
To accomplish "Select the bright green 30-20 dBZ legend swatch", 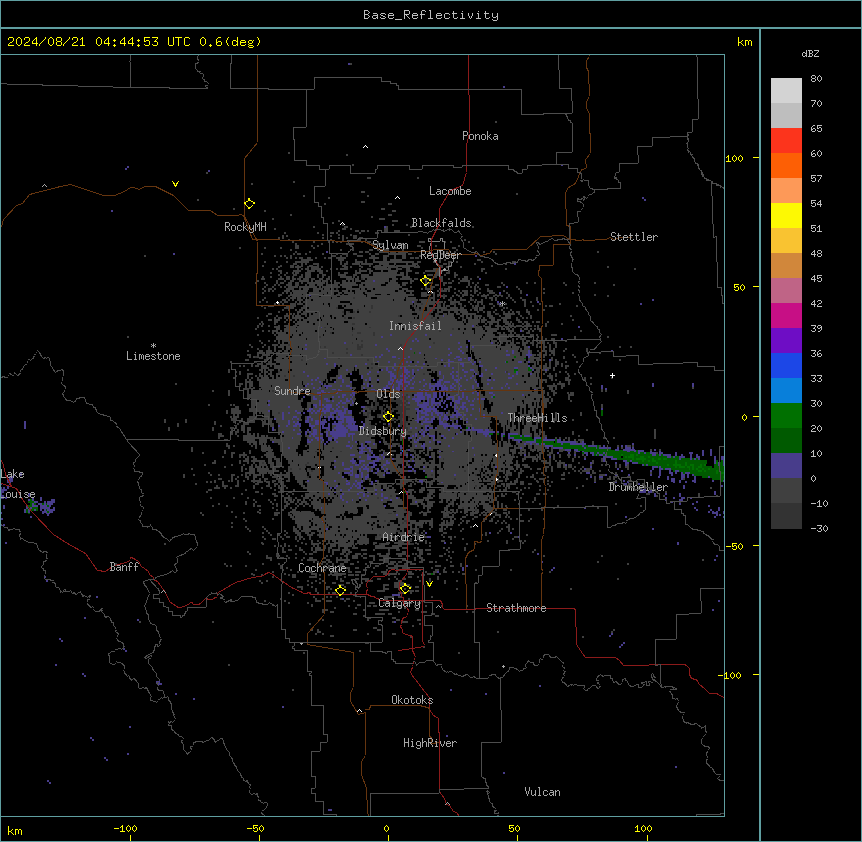I will [786, 416].
